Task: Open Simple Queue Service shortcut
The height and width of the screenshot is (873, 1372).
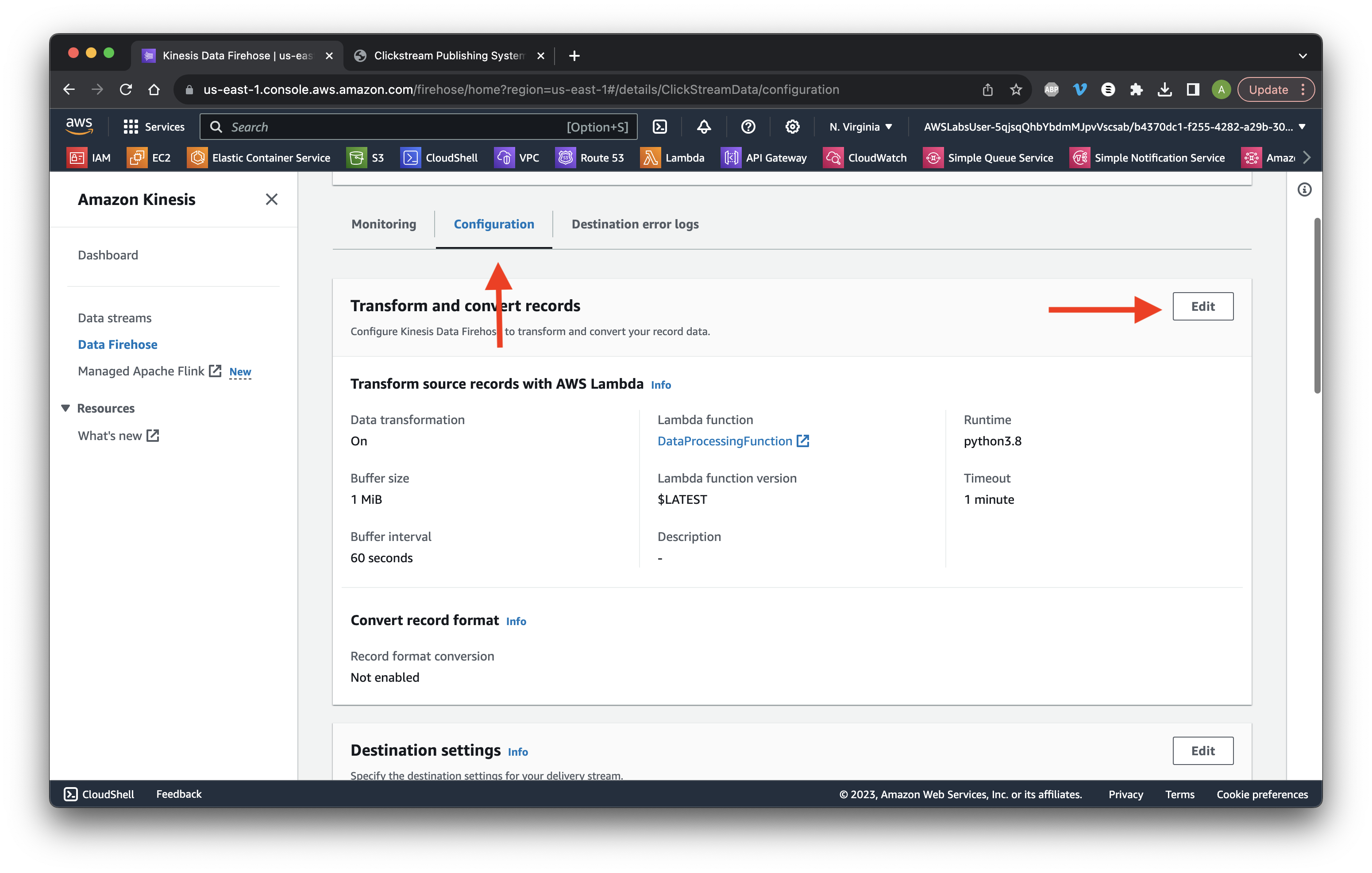Action: click(989, 158)
